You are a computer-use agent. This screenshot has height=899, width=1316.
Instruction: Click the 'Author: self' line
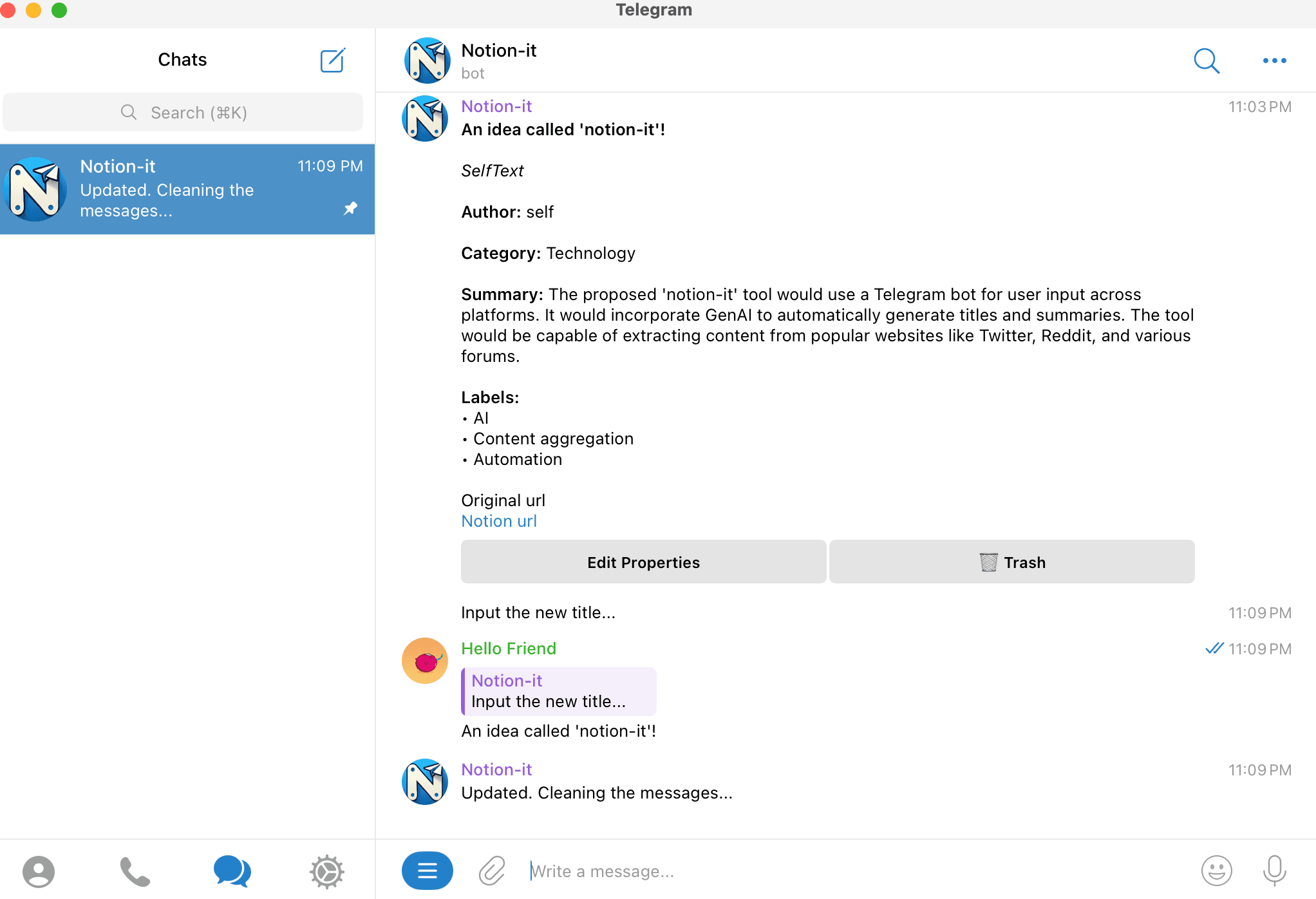(507, 212)
